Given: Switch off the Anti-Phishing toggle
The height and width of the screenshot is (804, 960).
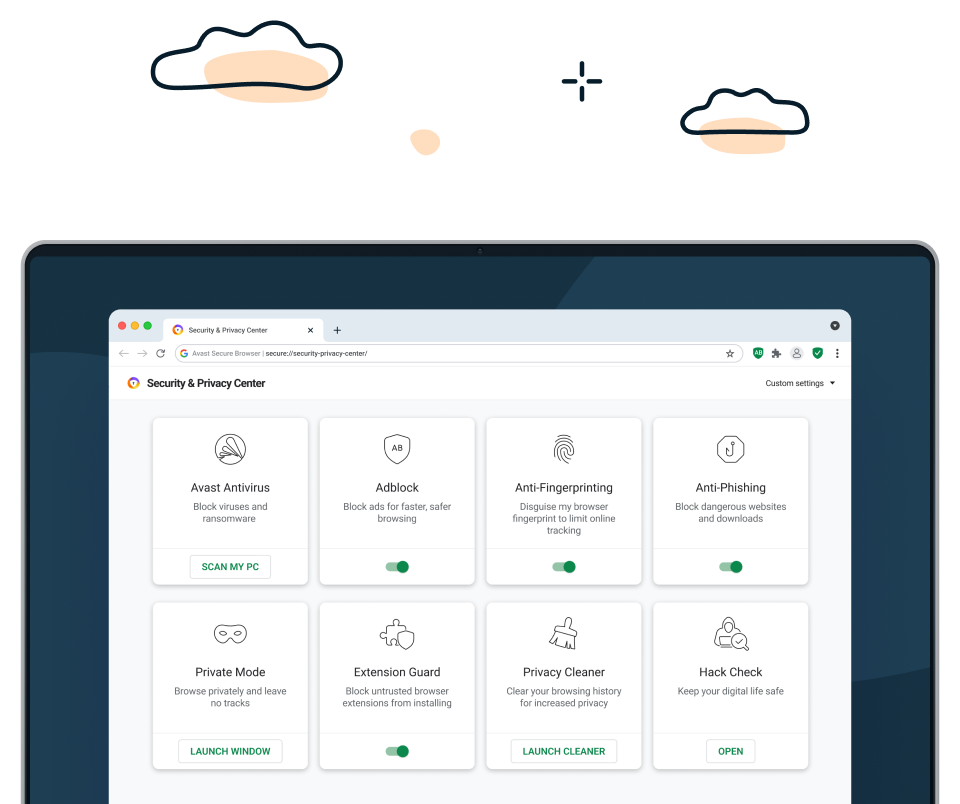Looking at the screenshot, I should tap(731, 567).
